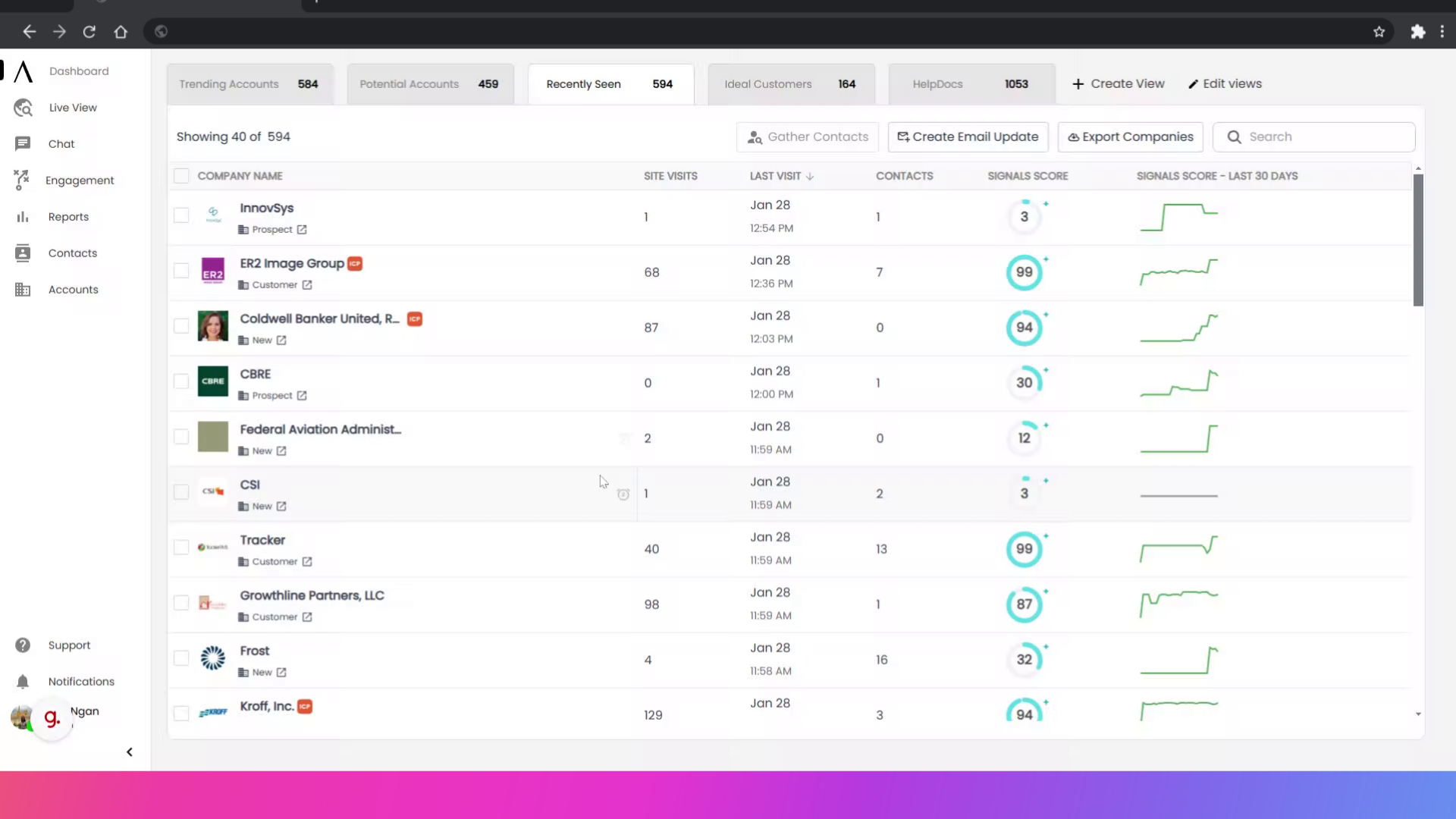Click the Growthline Partners signals score 87
1456x819 pixels.
(1025, 604)
